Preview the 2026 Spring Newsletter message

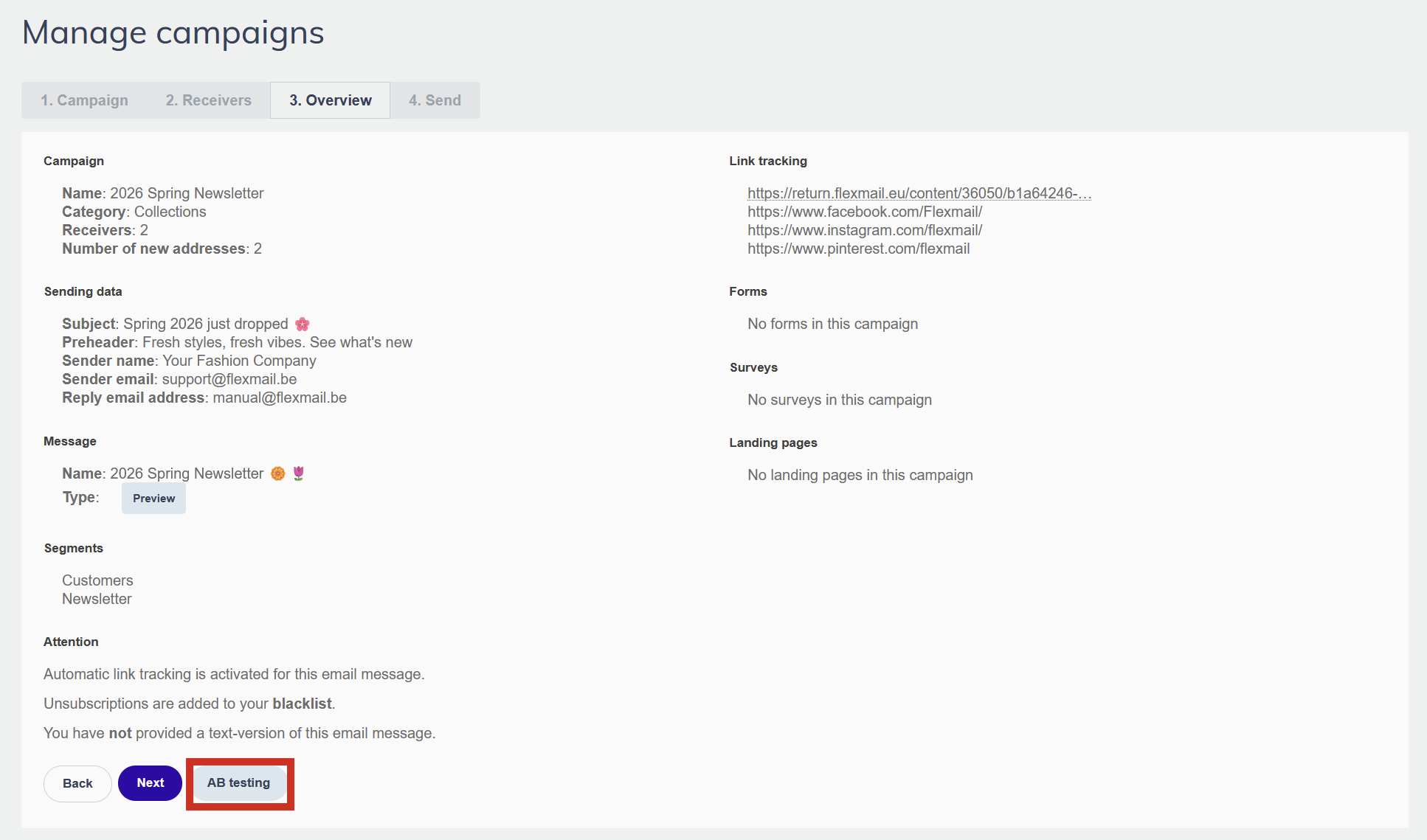click(153, 499)
